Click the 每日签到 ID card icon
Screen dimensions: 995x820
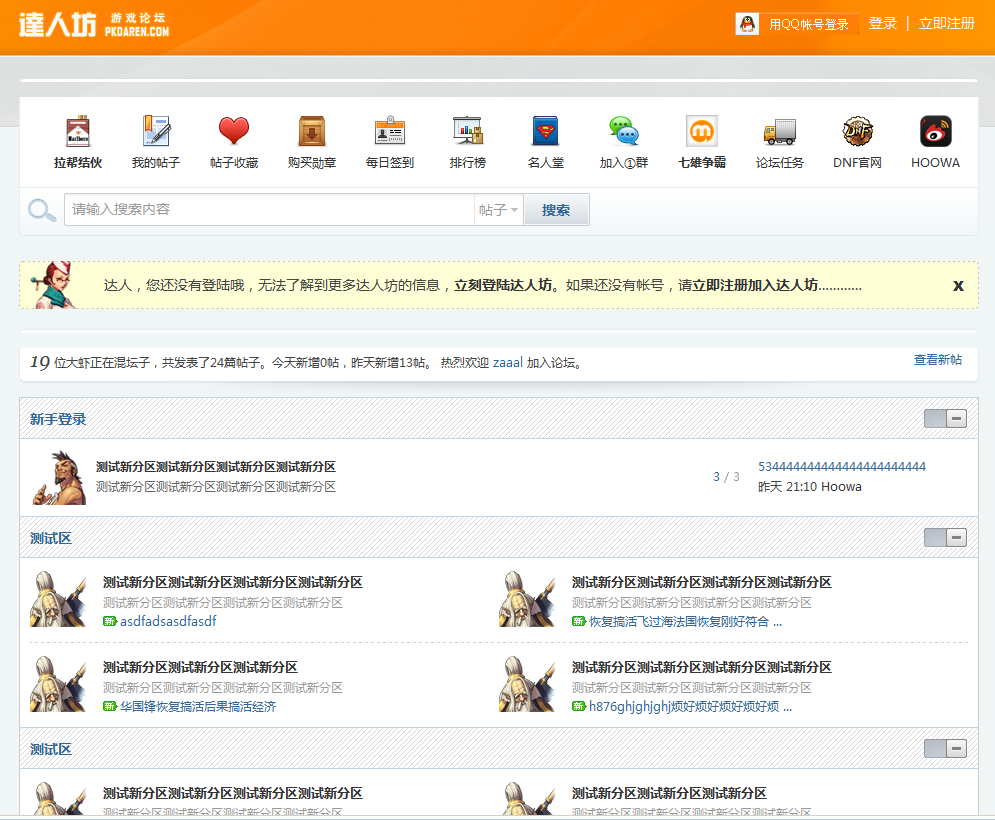(390, 132)
